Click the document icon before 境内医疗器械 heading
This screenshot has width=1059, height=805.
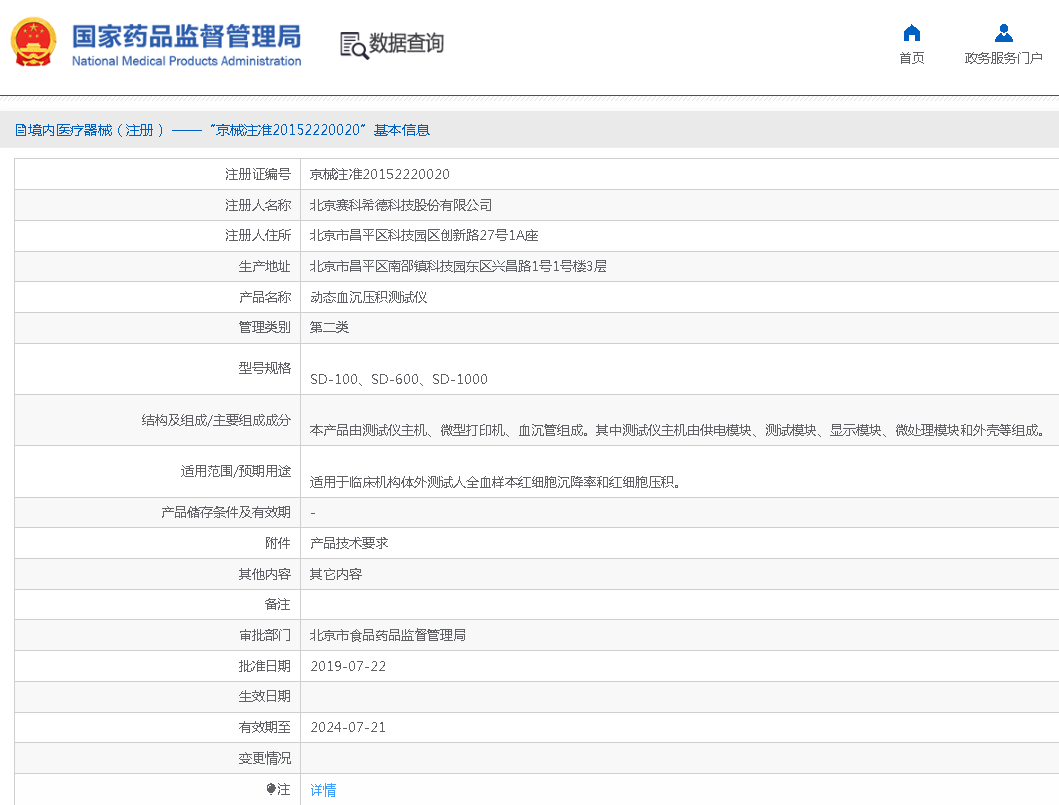click(20, 131)
